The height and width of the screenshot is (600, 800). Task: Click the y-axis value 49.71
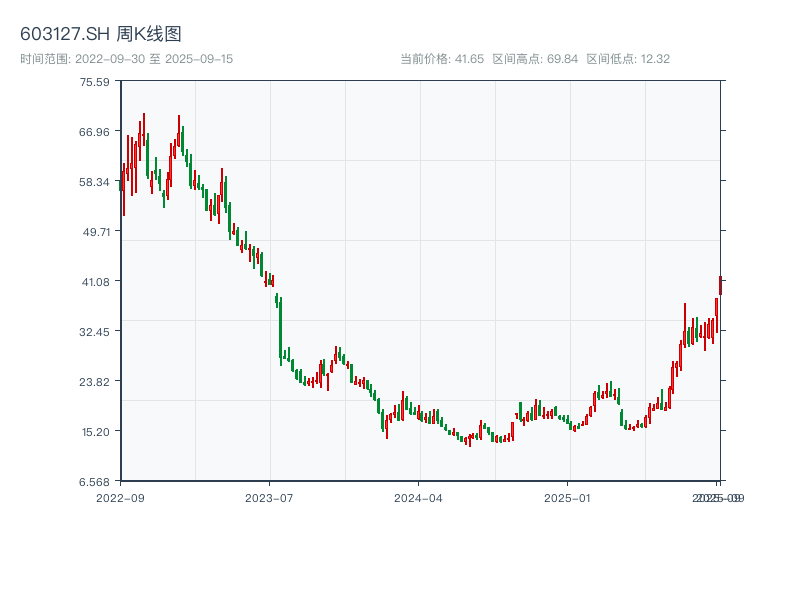pos(96,232)
